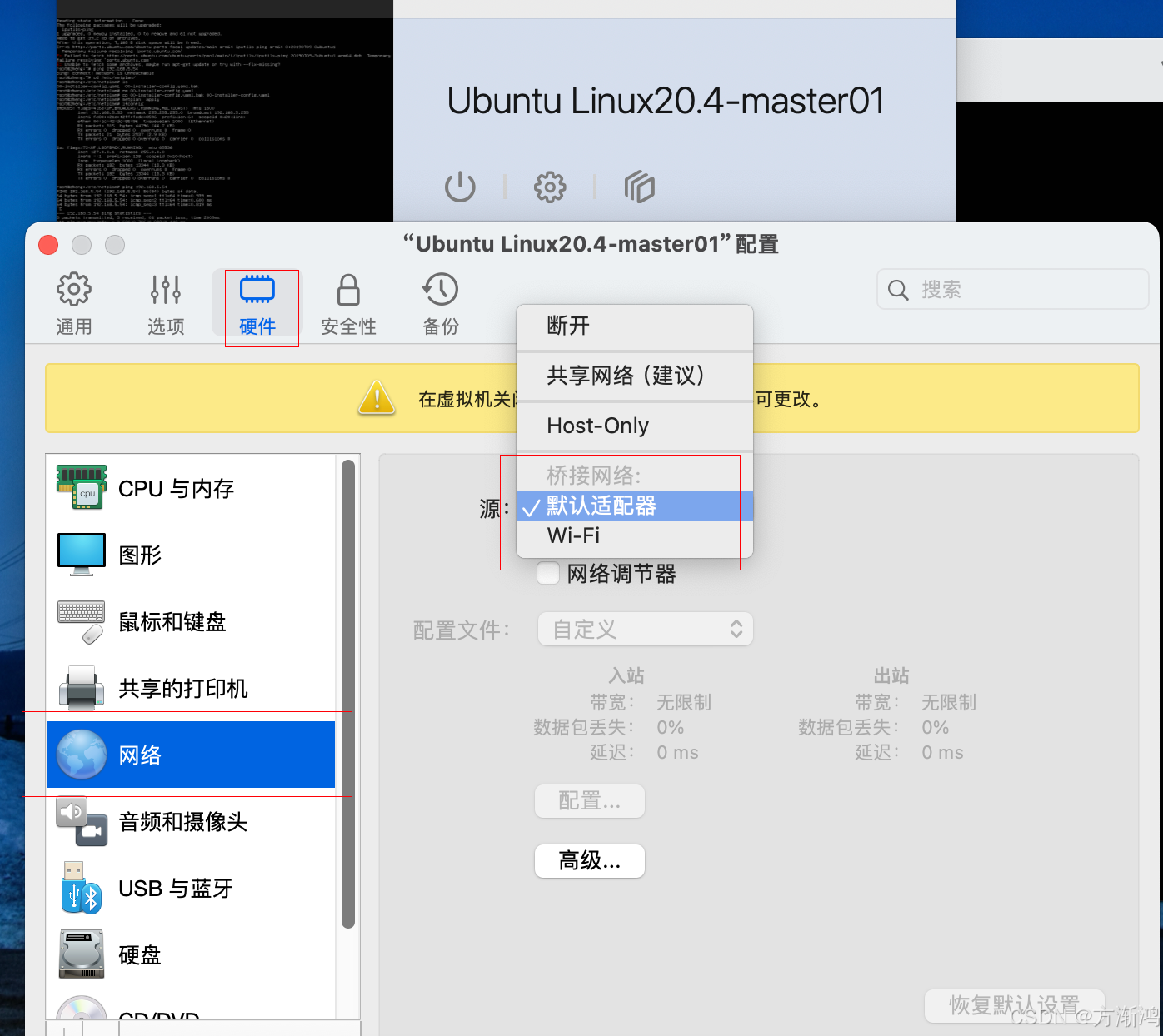Switch to the 安全性 lock tab

pyautogui.click(x=348, y=304)
